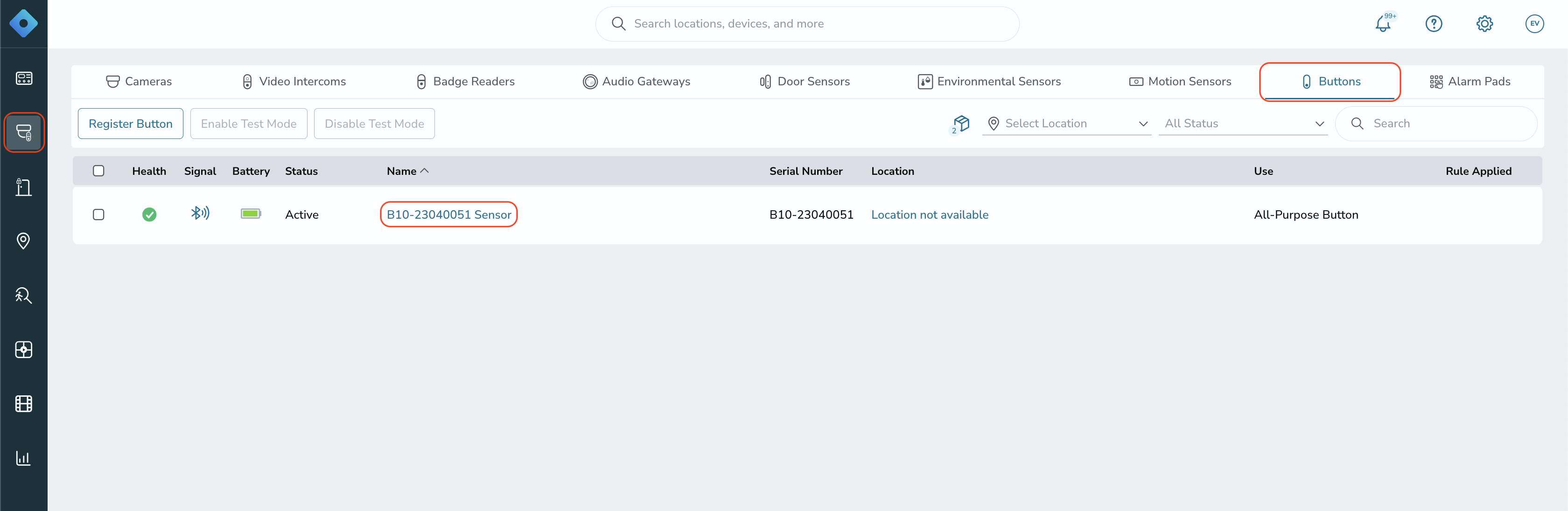This screenshot has width=1568, height=511.
Task: Switch to the Alarm Pads tab
Action: 1470,82
